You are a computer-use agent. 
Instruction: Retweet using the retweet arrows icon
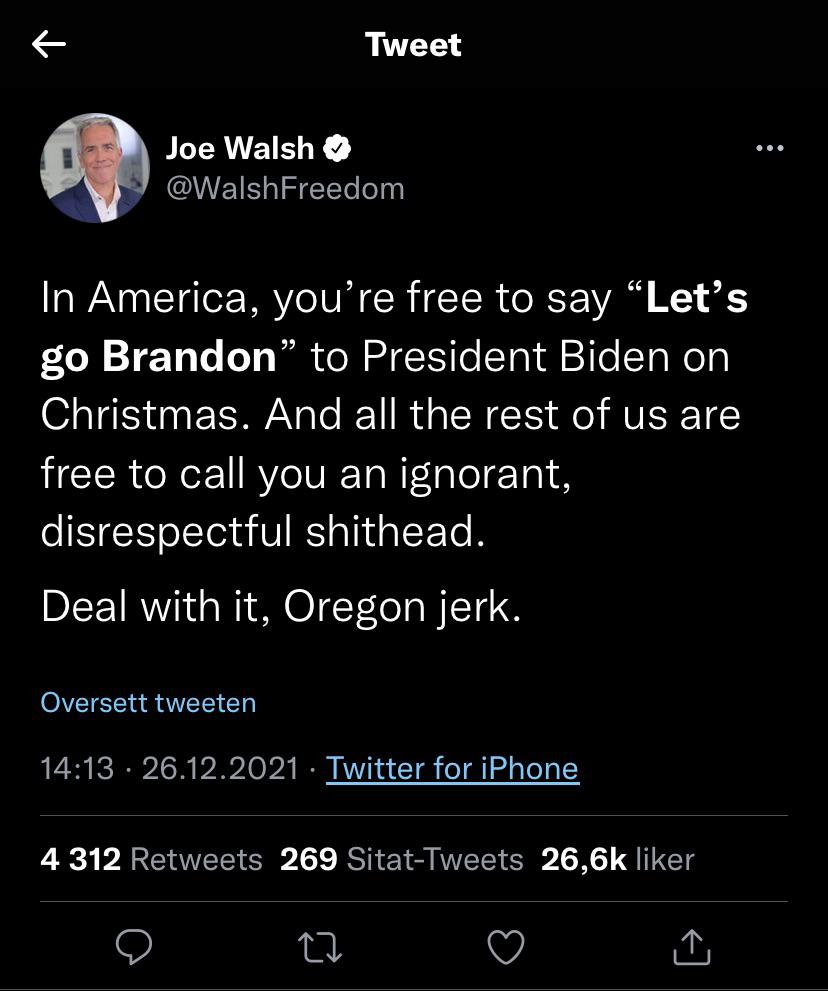click(322, 947)
